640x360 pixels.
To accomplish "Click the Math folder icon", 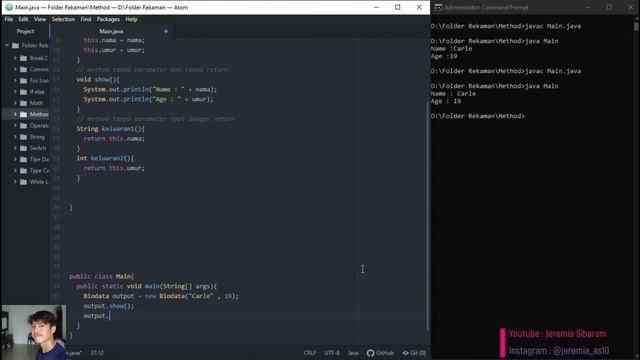I will click(x=23, y=103).
